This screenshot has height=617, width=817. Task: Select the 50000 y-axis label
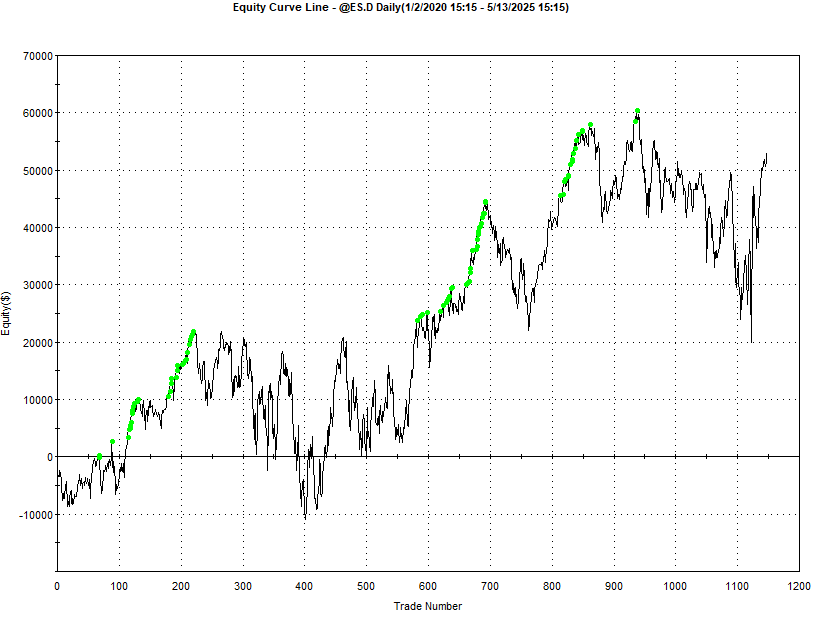click(38, 170)
